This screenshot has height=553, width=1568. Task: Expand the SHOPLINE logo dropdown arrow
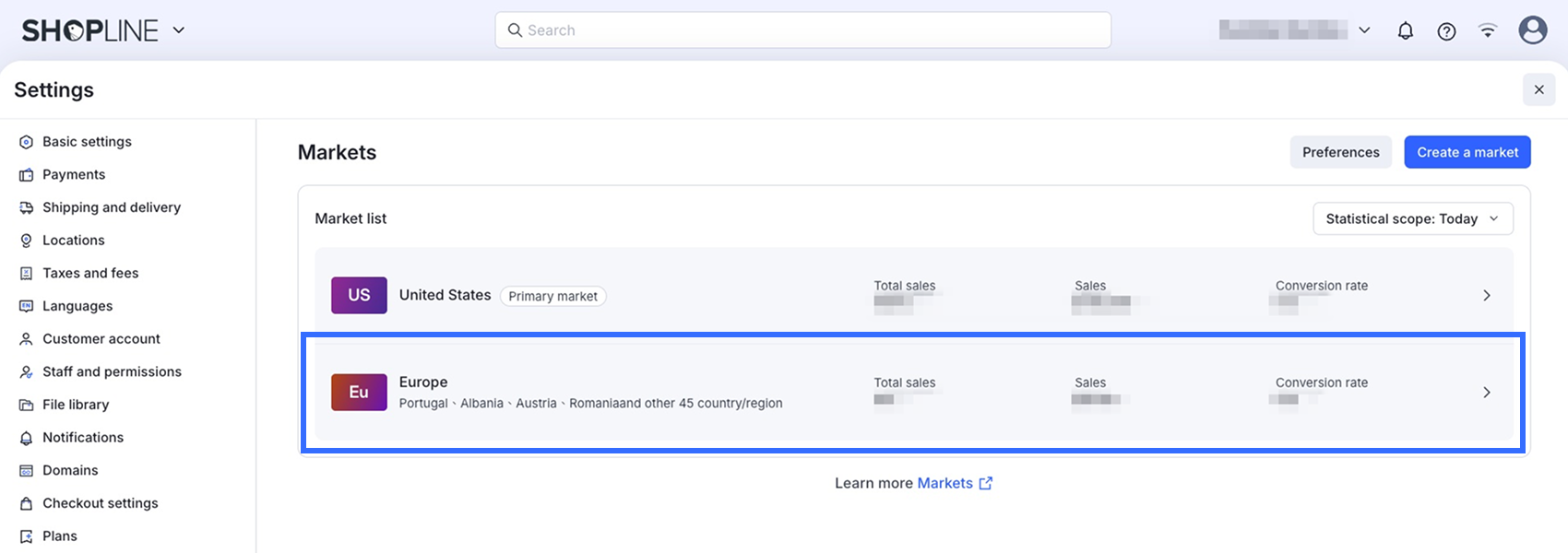(179, 30)
